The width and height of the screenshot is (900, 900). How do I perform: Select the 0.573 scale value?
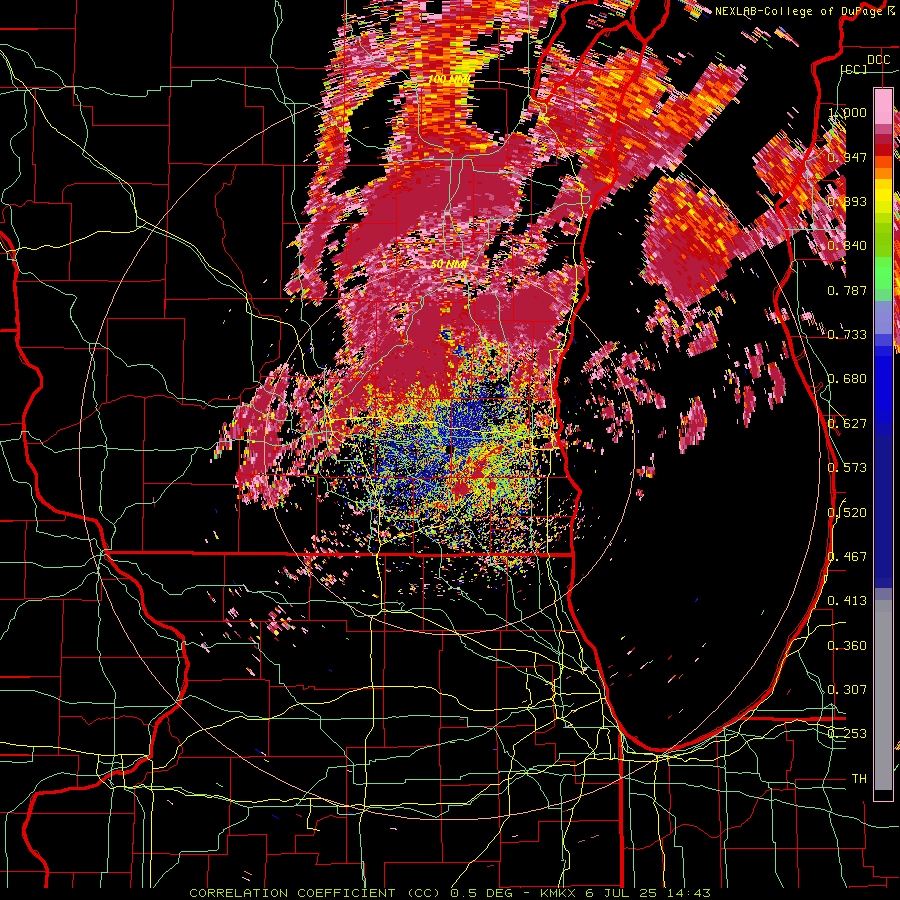[847, 468]
